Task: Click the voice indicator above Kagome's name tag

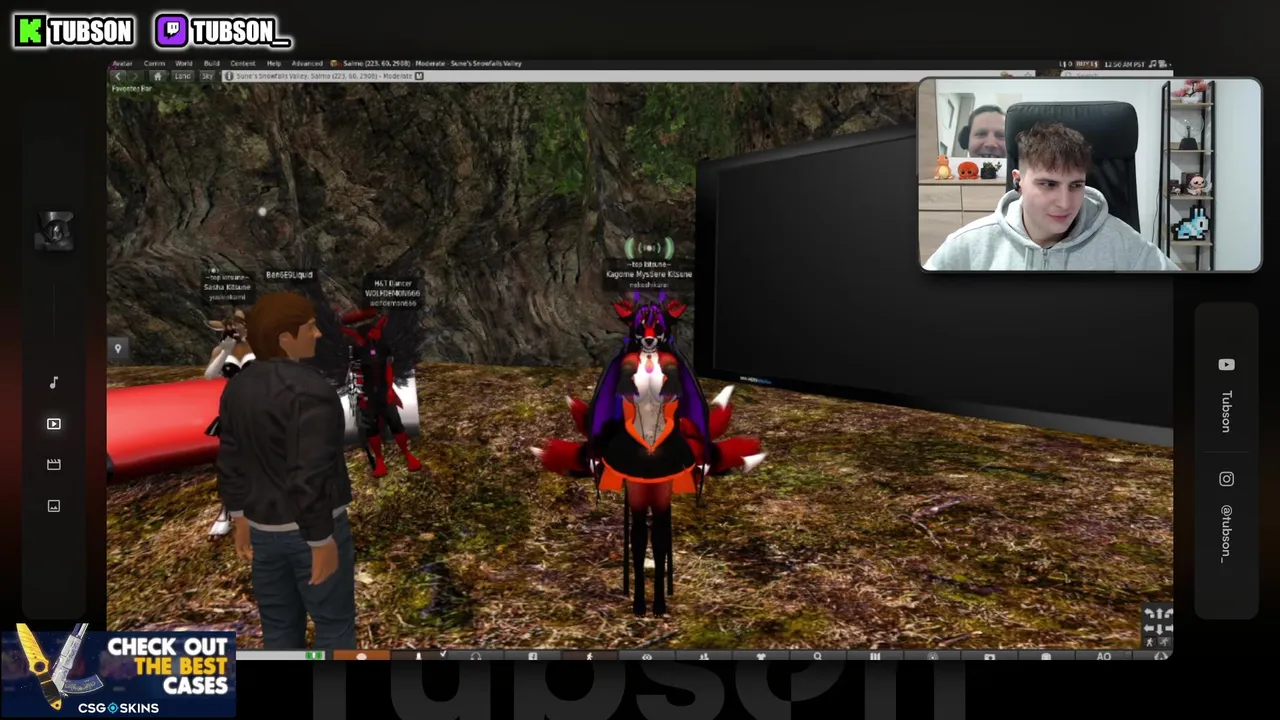Action: (649, 247)
